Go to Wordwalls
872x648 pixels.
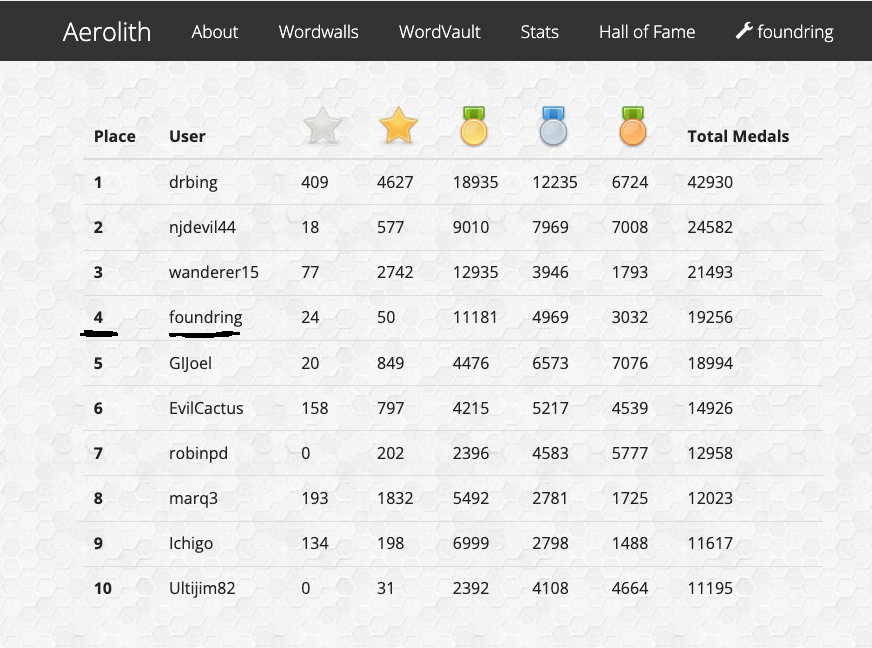click(x=319, y=32)
